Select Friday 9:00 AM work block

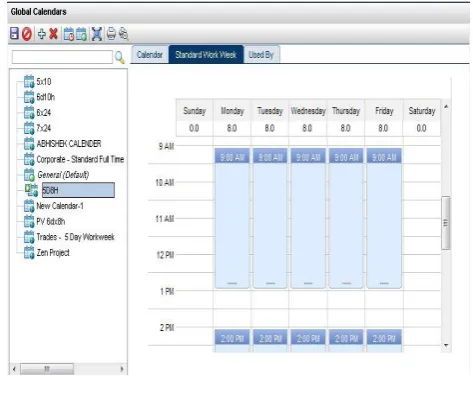[x=384, y=218]
